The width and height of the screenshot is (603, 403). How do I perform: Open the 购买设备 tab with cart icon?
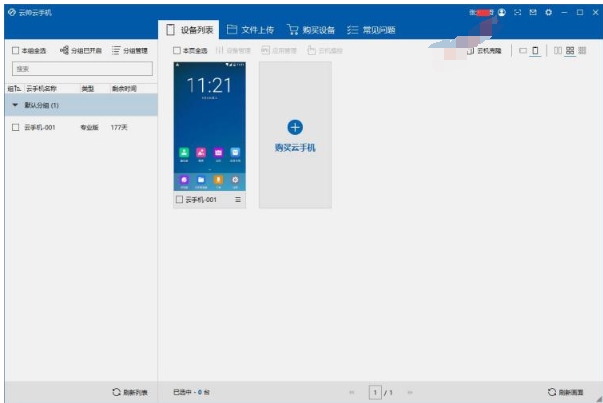coord(312,30)
